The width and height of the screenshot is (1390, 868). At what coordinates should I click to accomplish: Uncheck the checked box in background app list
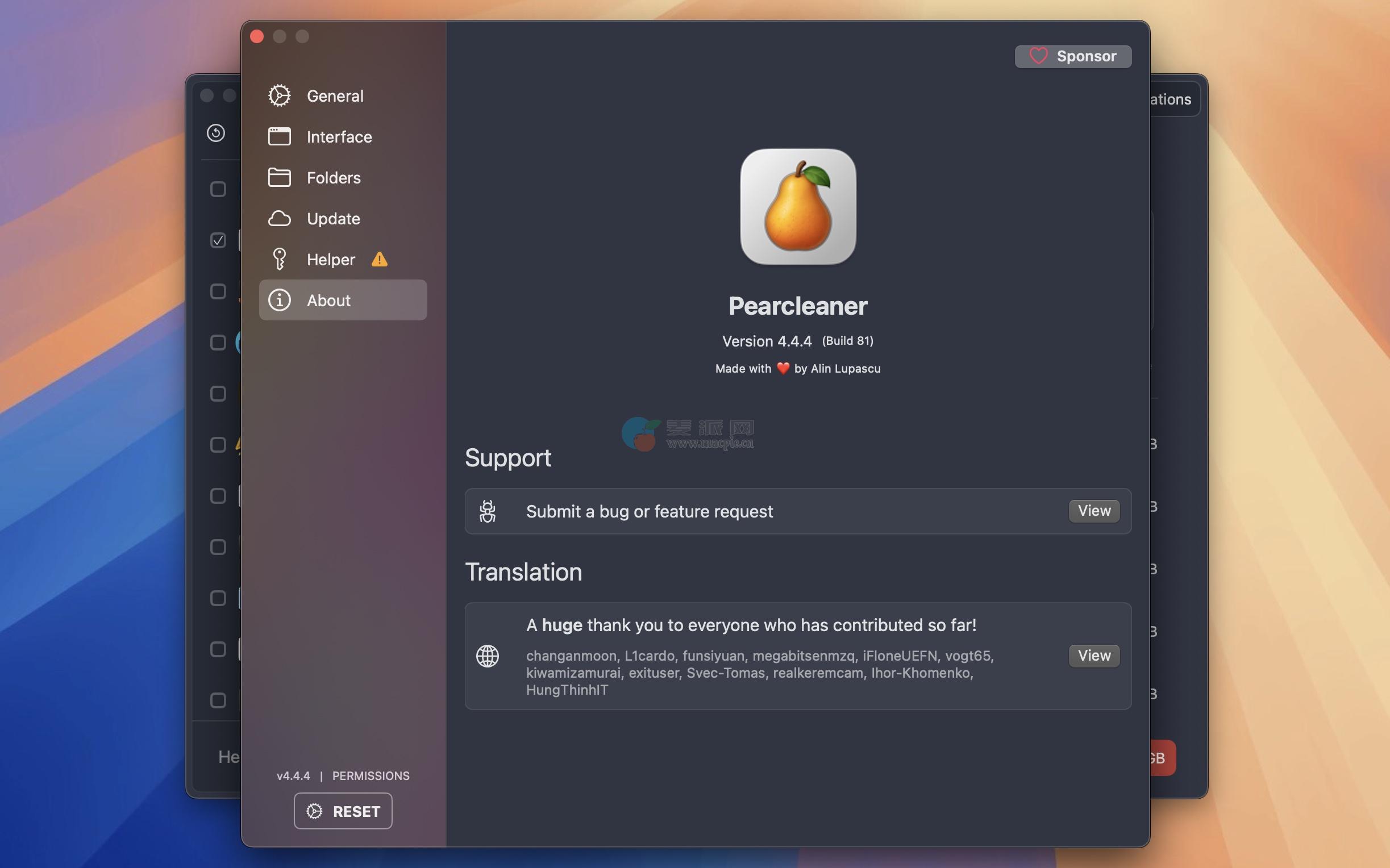tap(218, 240)
